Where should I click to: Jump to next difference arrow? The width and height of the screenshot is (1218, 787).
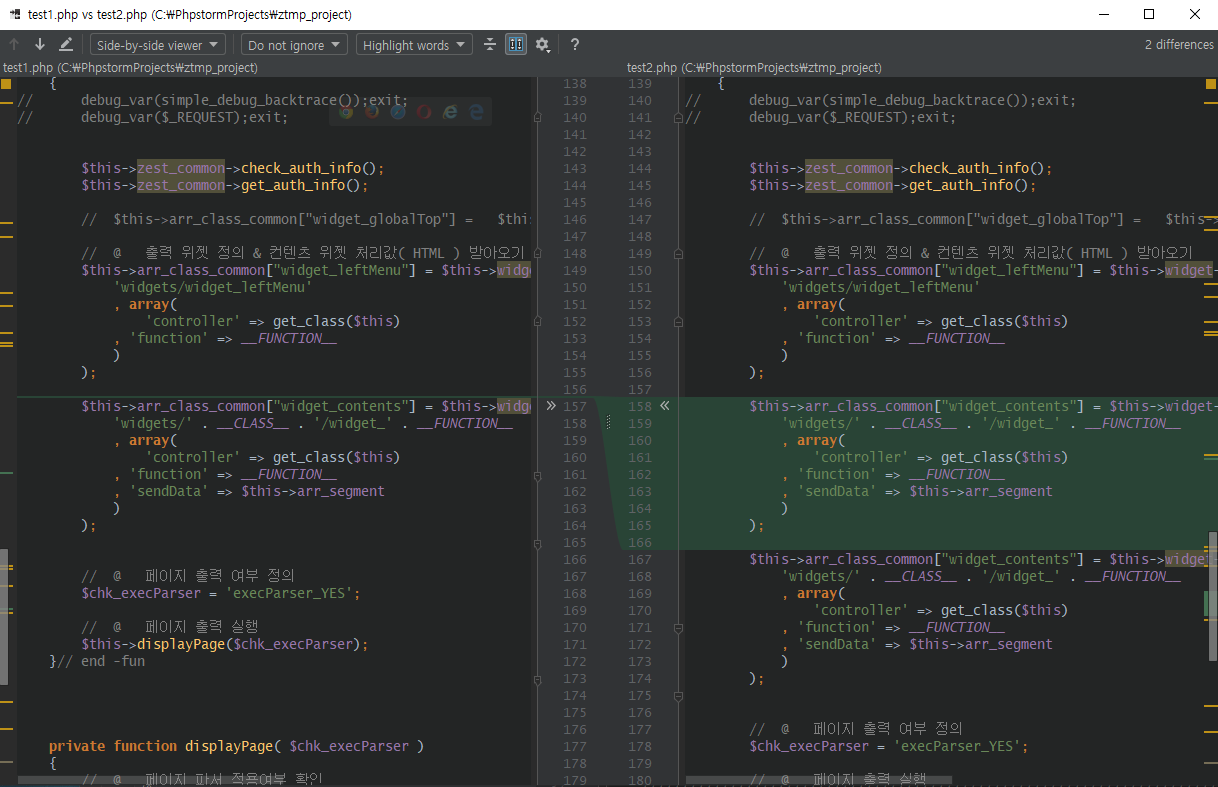[x=40, y=45]
